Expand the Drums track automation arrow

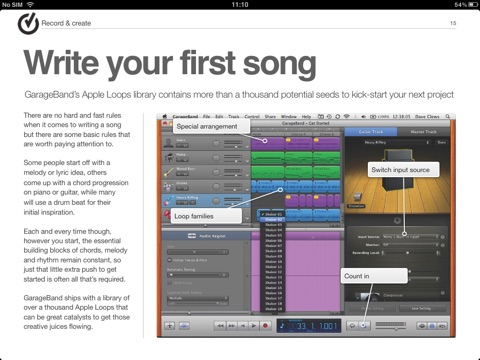click(x=247, y=190)
